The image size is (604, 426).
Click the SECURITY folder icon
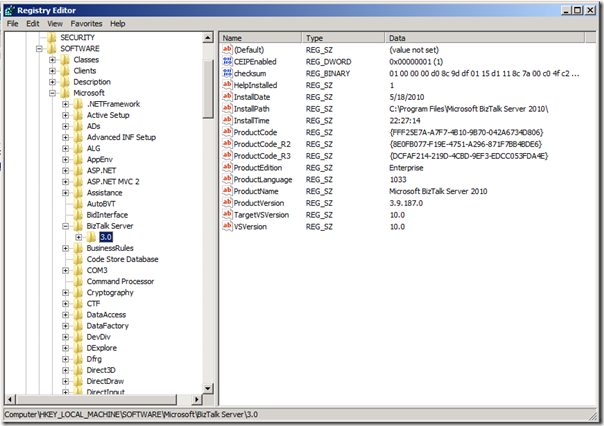pos(52,37)
